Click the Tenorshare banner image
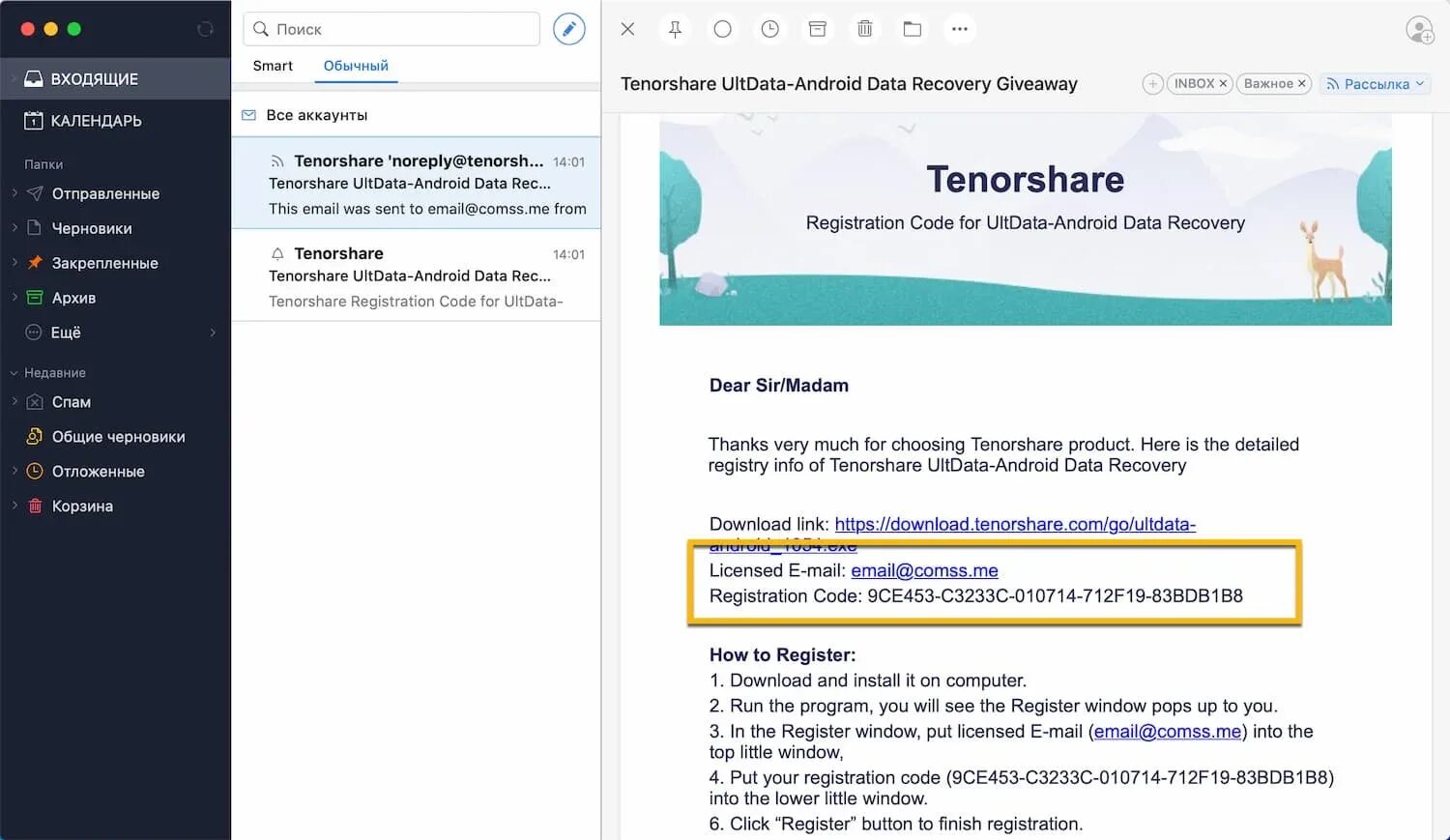1450x840 pixels. [x=1026, y=220]
